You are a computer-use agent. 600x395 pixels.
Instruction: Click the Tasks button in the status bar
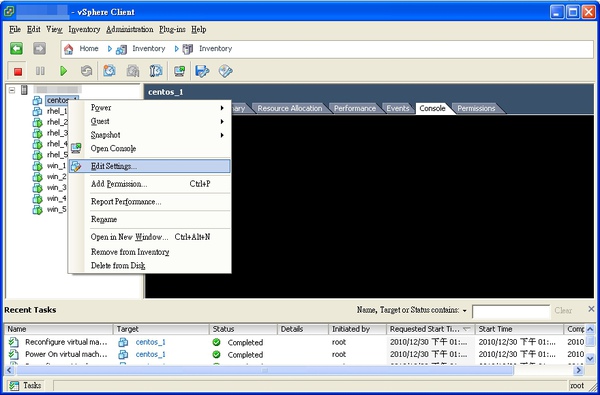coord(25,386)
